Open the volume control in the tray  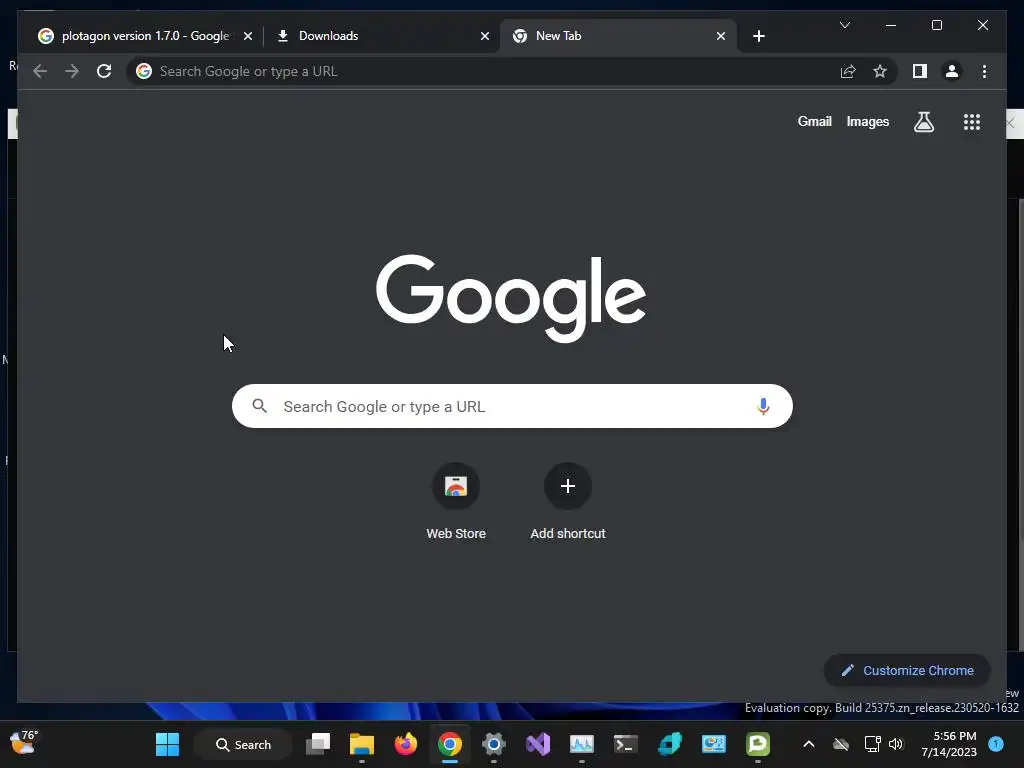[x=896, y=744]
